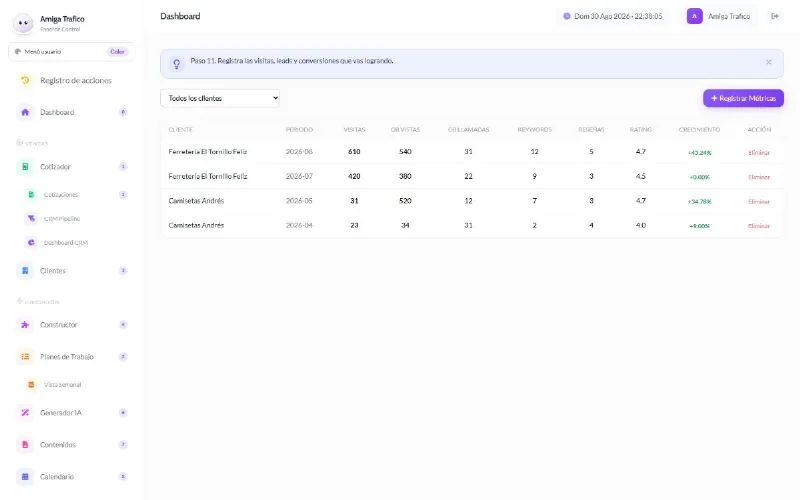
Task: Click the Clientes badge counter in sidebar
Action: pos(123,270)
